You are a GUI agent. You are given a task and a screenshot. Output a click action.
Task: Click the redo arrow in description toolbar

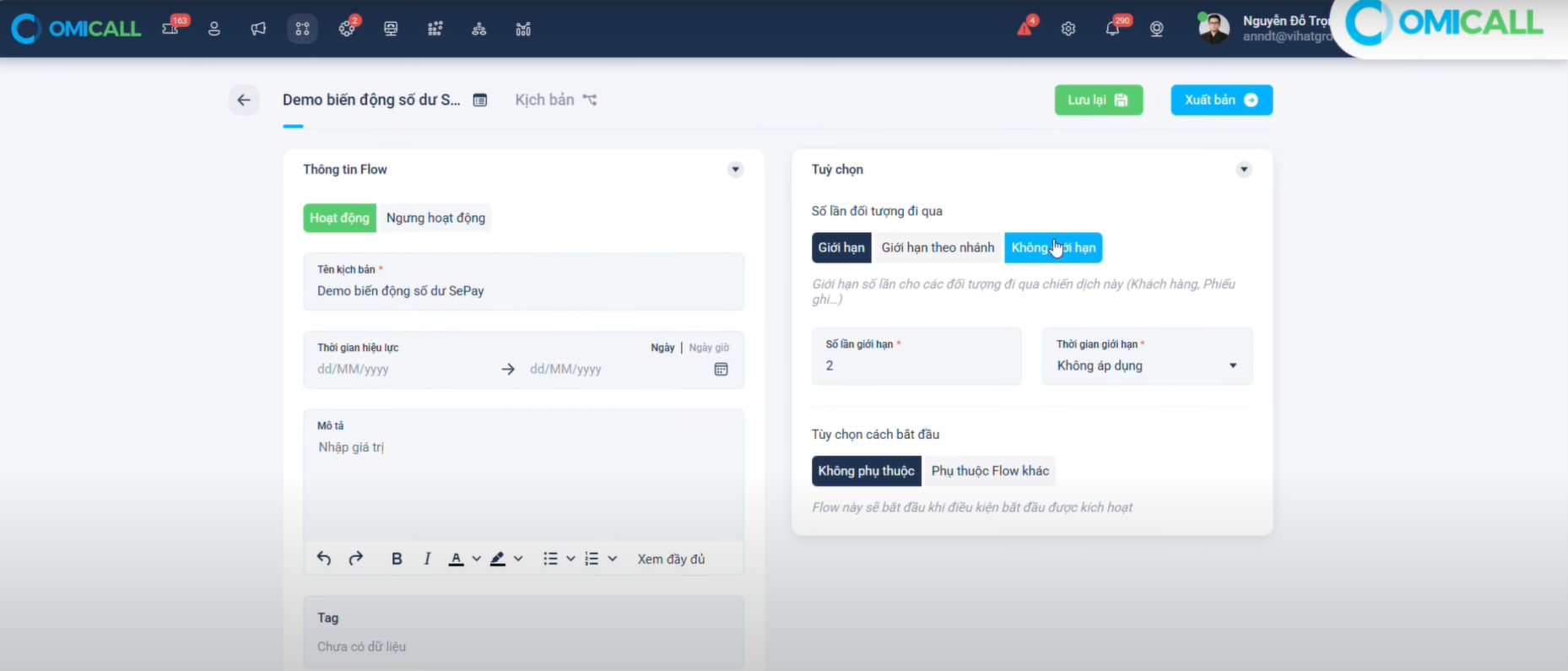[356, 559]
